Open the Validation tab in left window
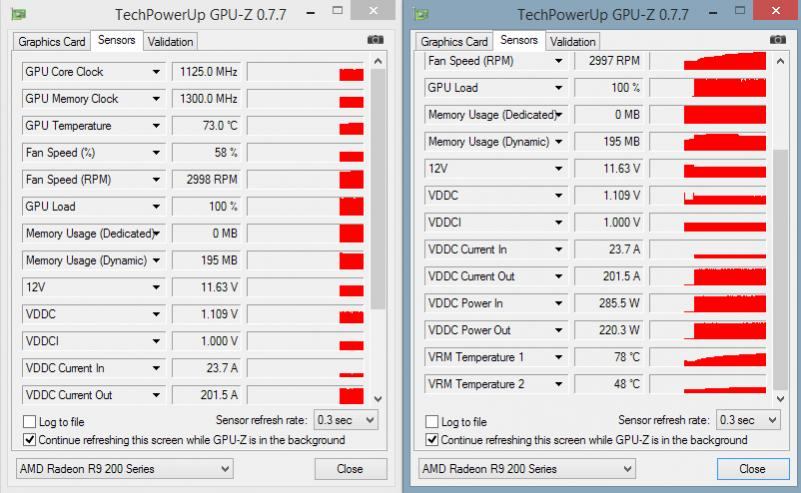The height and width of the screenshot is (493, 801). point(170,42)
